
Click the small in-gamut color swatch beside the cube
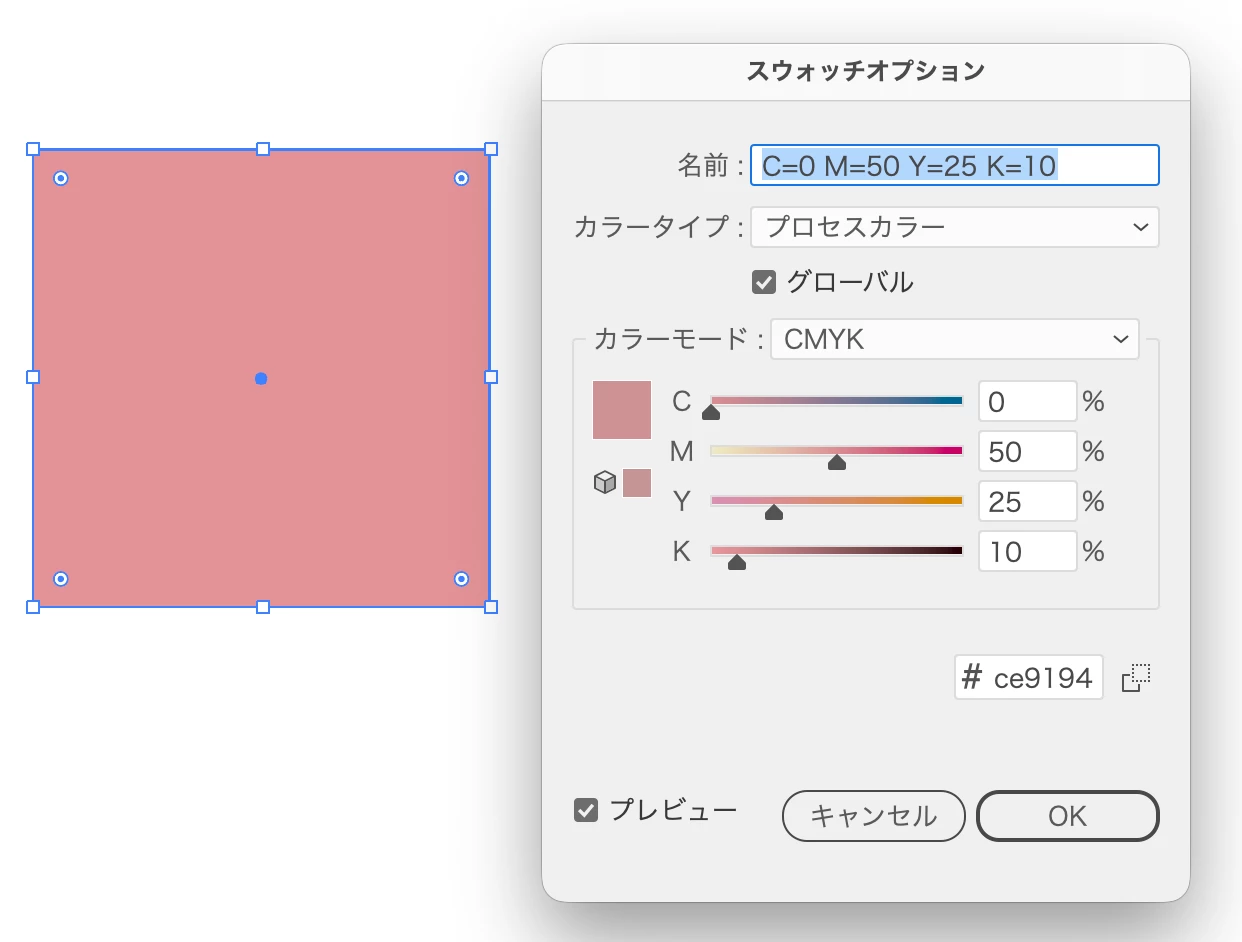(637, 483)
